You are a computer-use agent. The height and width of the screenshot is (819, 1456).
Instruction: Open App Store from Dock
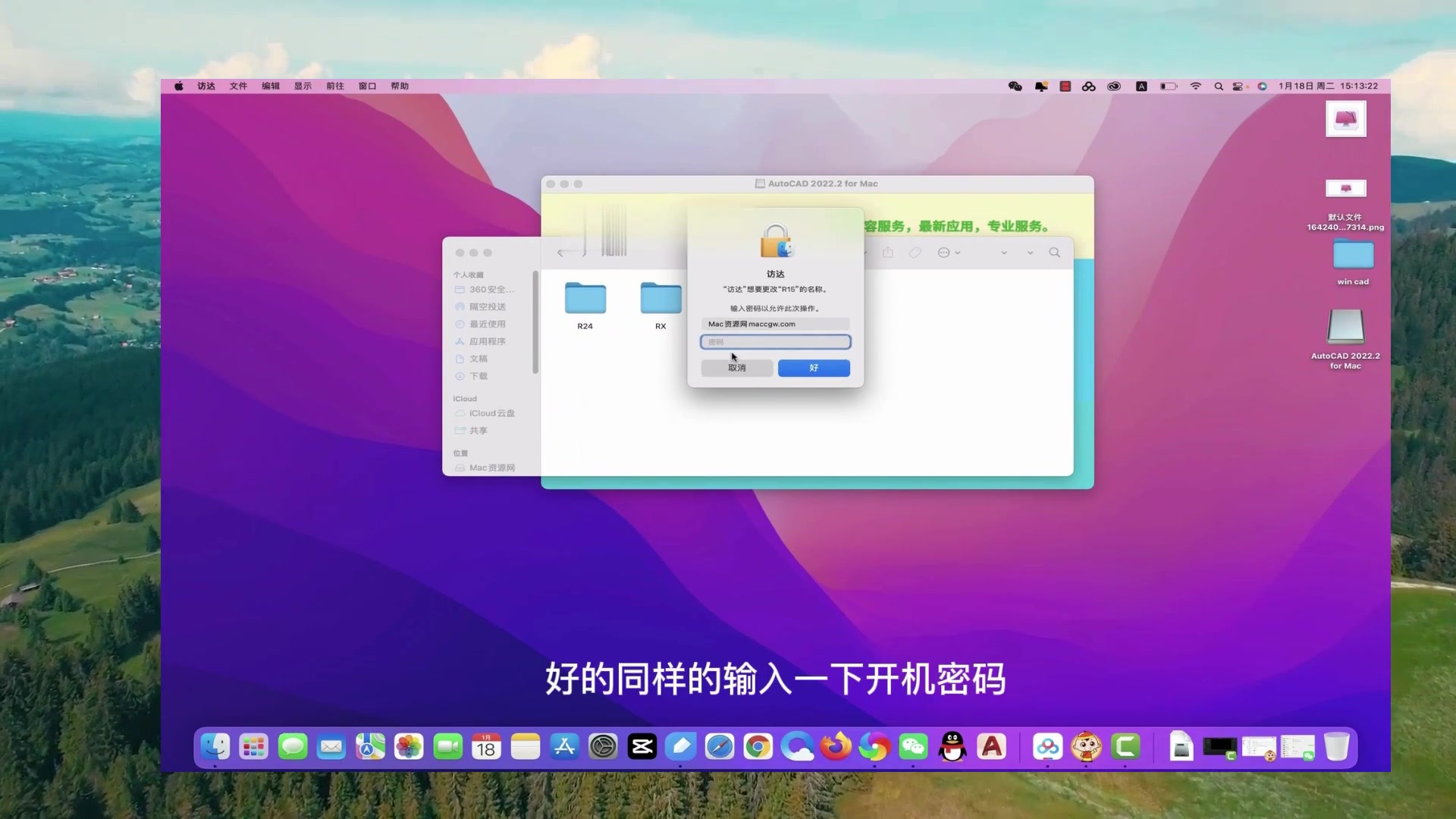point(564,747)
